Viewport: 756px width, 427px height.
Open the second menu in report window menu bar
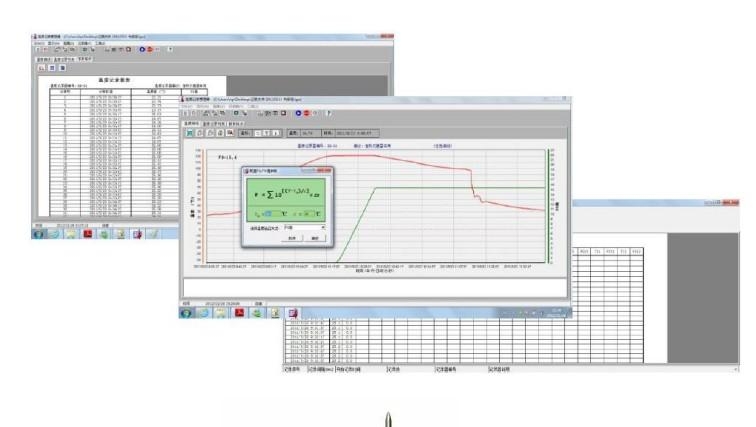coord(54,43)
